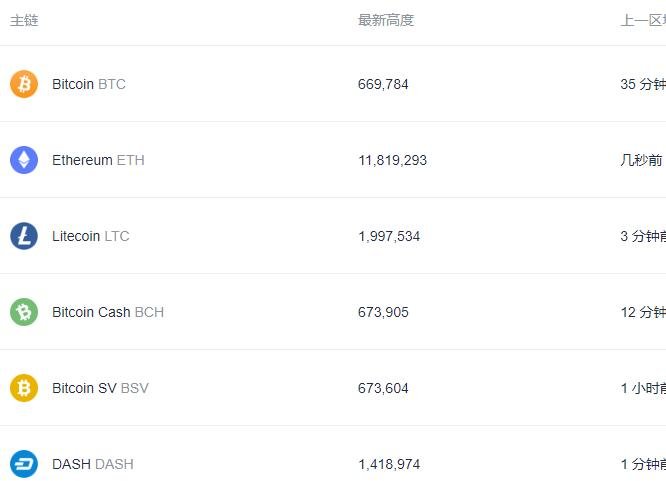Image resolution: width=666 pixels, height=481 pixels.
Task: Click Bitcoin SV block height 673,604
Action: [383, 388]
